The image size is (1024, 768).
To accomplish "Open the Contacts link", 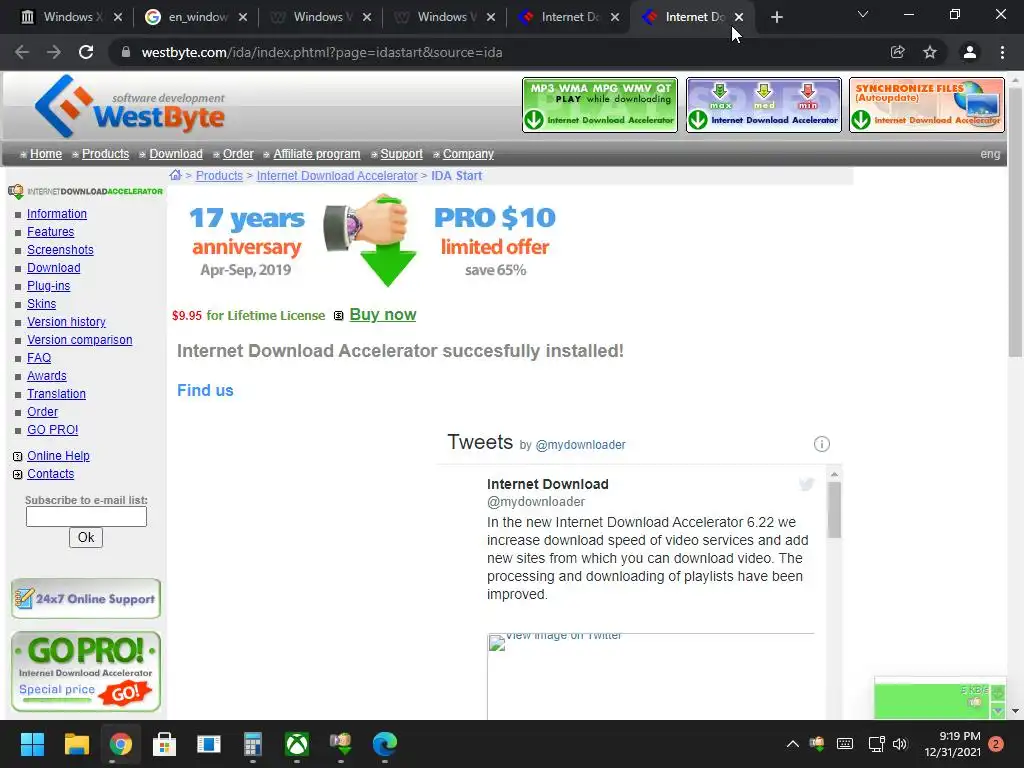I will pyautogui.click(x=50, y=474).
